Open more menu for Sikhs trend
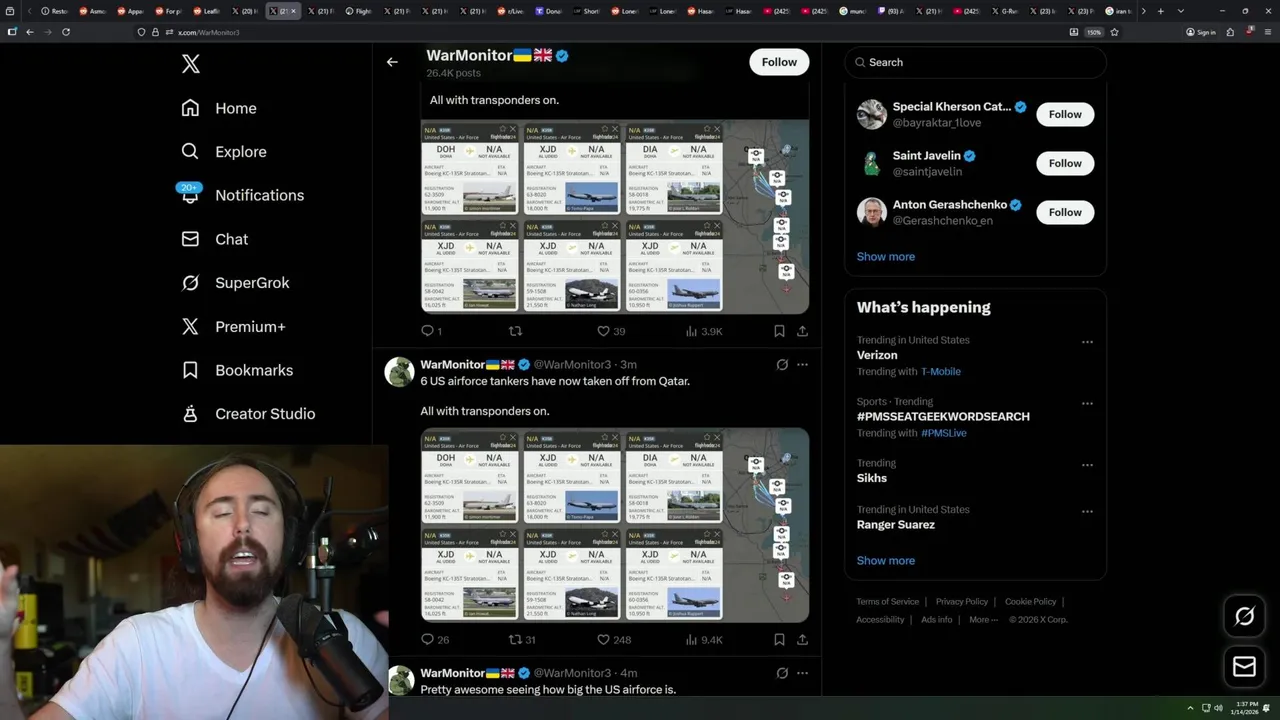 [1087, 465]
